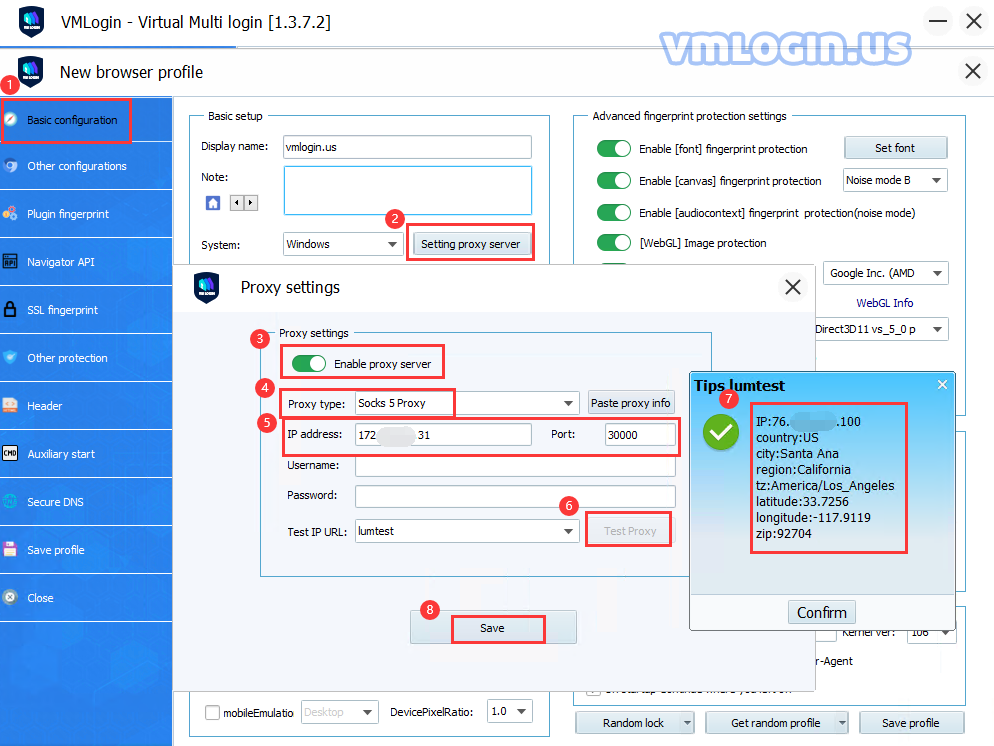
Task: Switch to Basic configuration tab
Action: coord(86,120)
